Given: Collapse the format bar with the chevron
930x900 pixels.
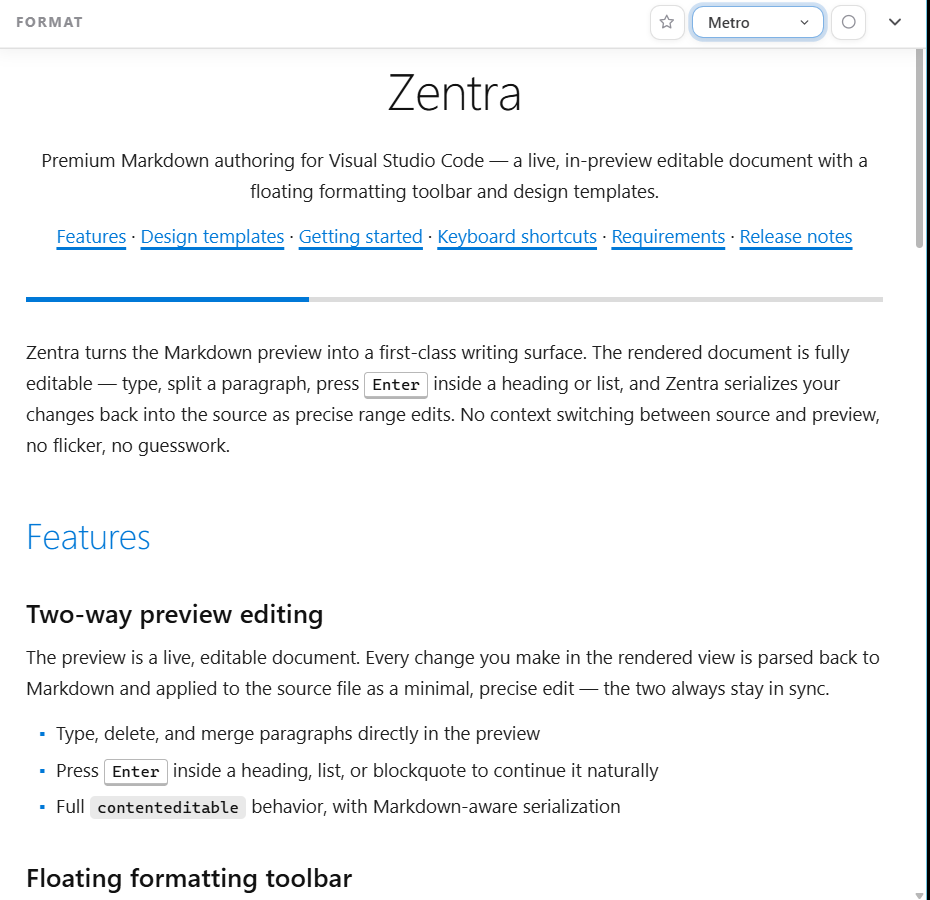Looking at the screenshot, I should click(894, 23).
